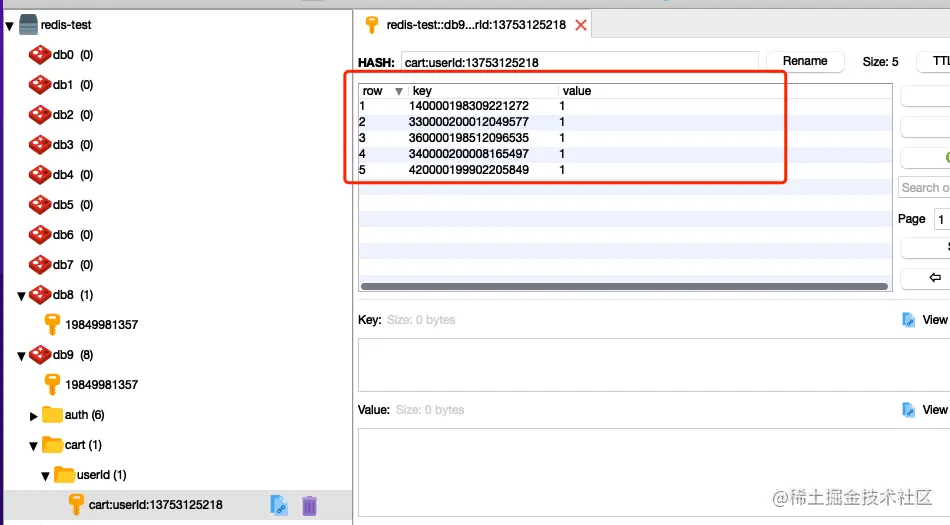Click the View icon beside the Value field
This screenshot has width=950, height=525.
pos(908,410)
